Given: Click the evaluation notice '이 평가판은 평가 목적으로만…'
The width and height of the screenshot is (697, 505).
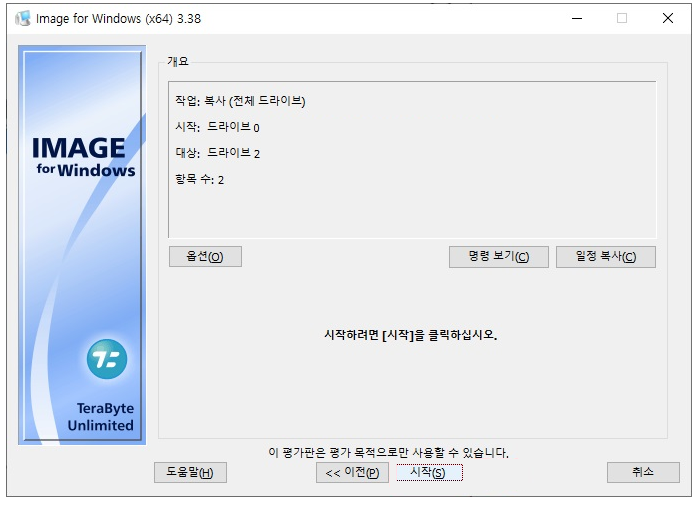Looking at the screenshot, I should [x=388, y=453].
